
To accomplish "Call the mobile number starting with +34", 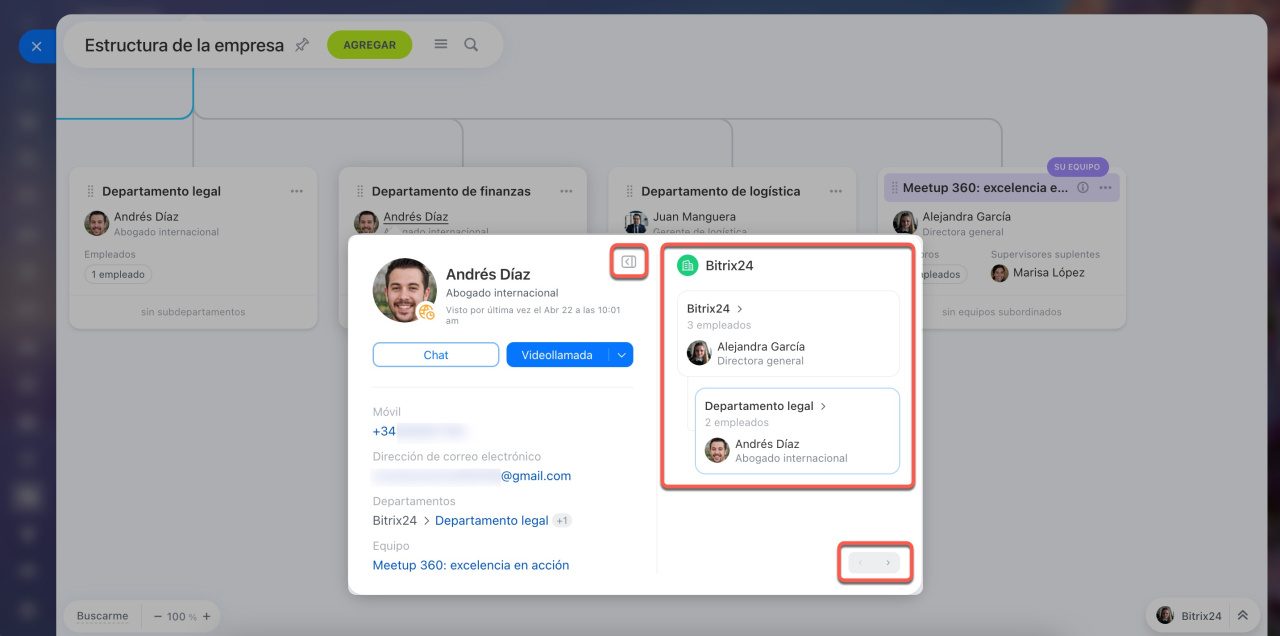I will 420,431.
